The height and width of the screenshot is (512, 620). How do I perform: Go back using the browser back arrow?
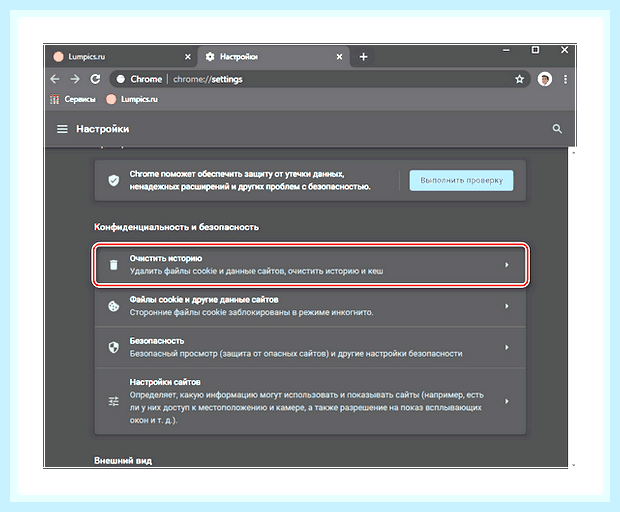55,79
